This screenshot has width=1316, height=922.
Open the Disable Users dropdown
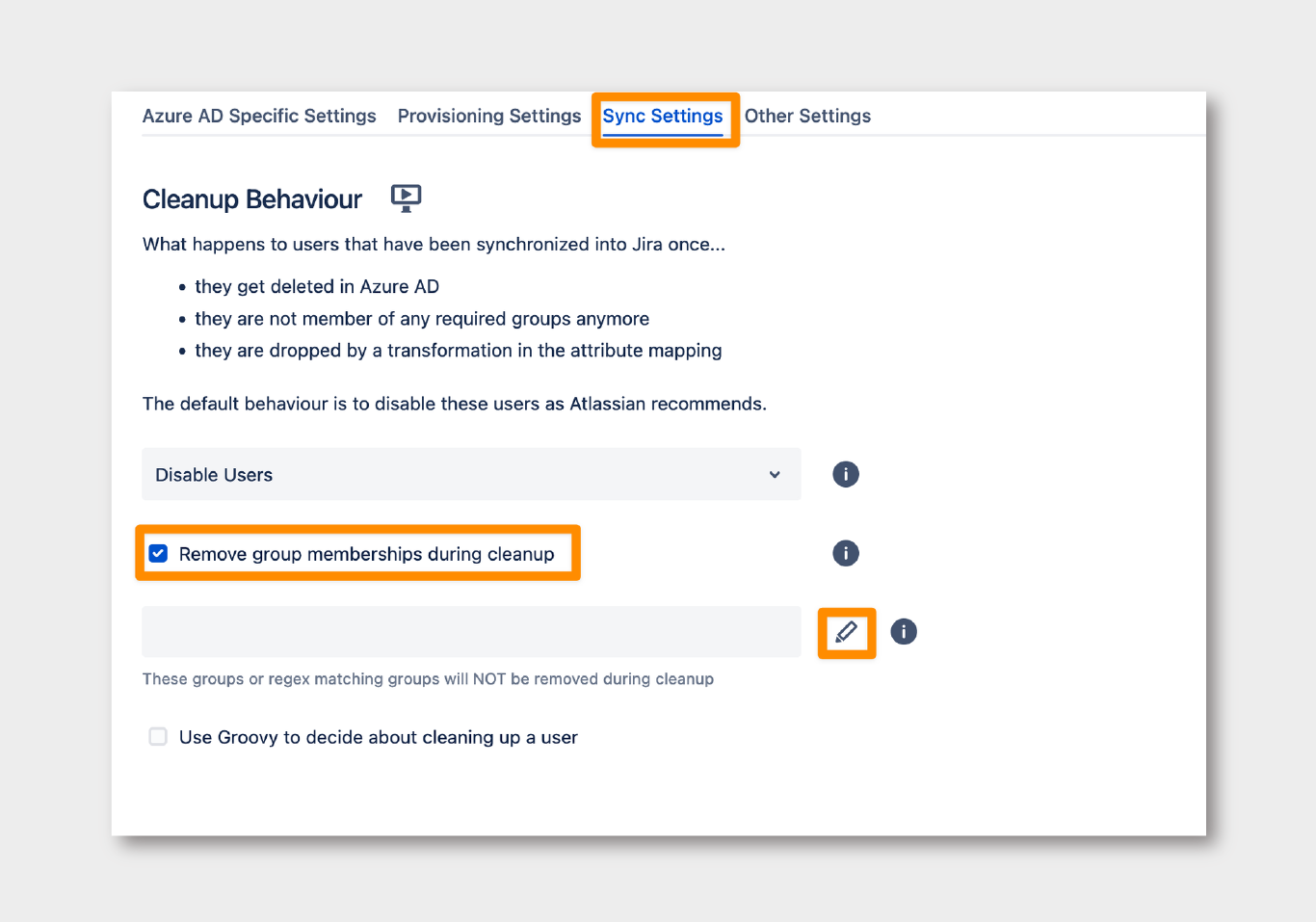click(x=471, y=474)
